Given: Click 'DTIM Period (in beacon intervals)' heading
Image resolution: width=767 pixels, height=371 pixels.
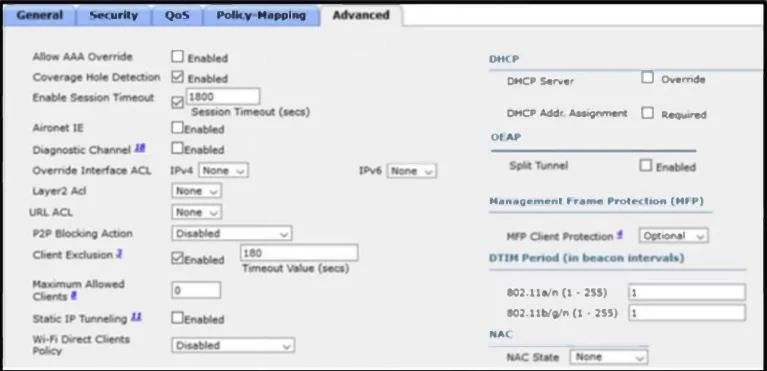Looking at the screenshot, I should click(587, 258).
